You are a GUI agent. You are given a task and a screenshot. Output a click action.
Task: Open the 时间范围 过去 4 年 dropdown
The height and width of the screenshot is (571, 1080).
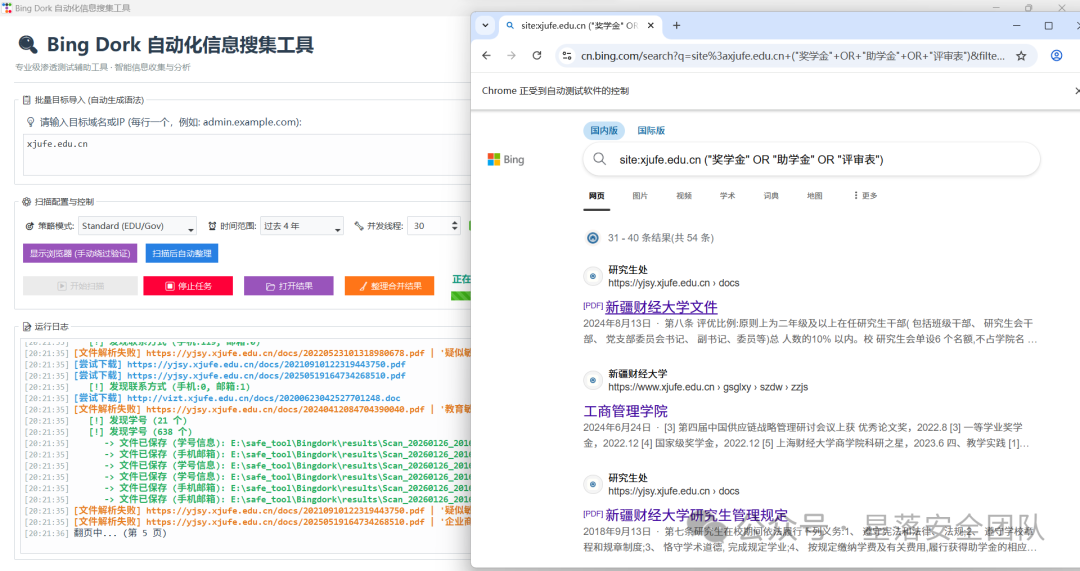tap(302, 226)
